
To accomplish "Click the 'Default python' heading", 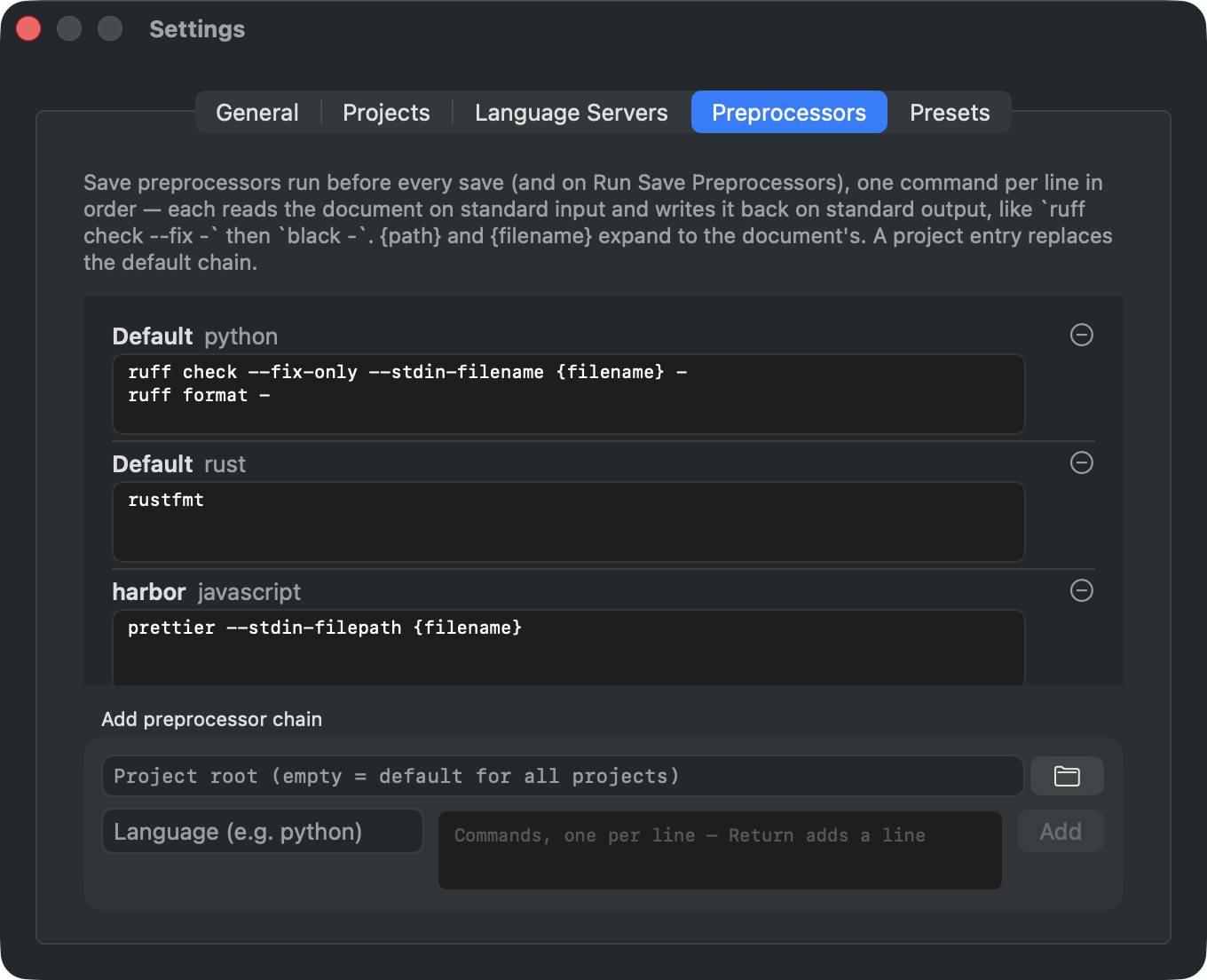I will 195,336.
